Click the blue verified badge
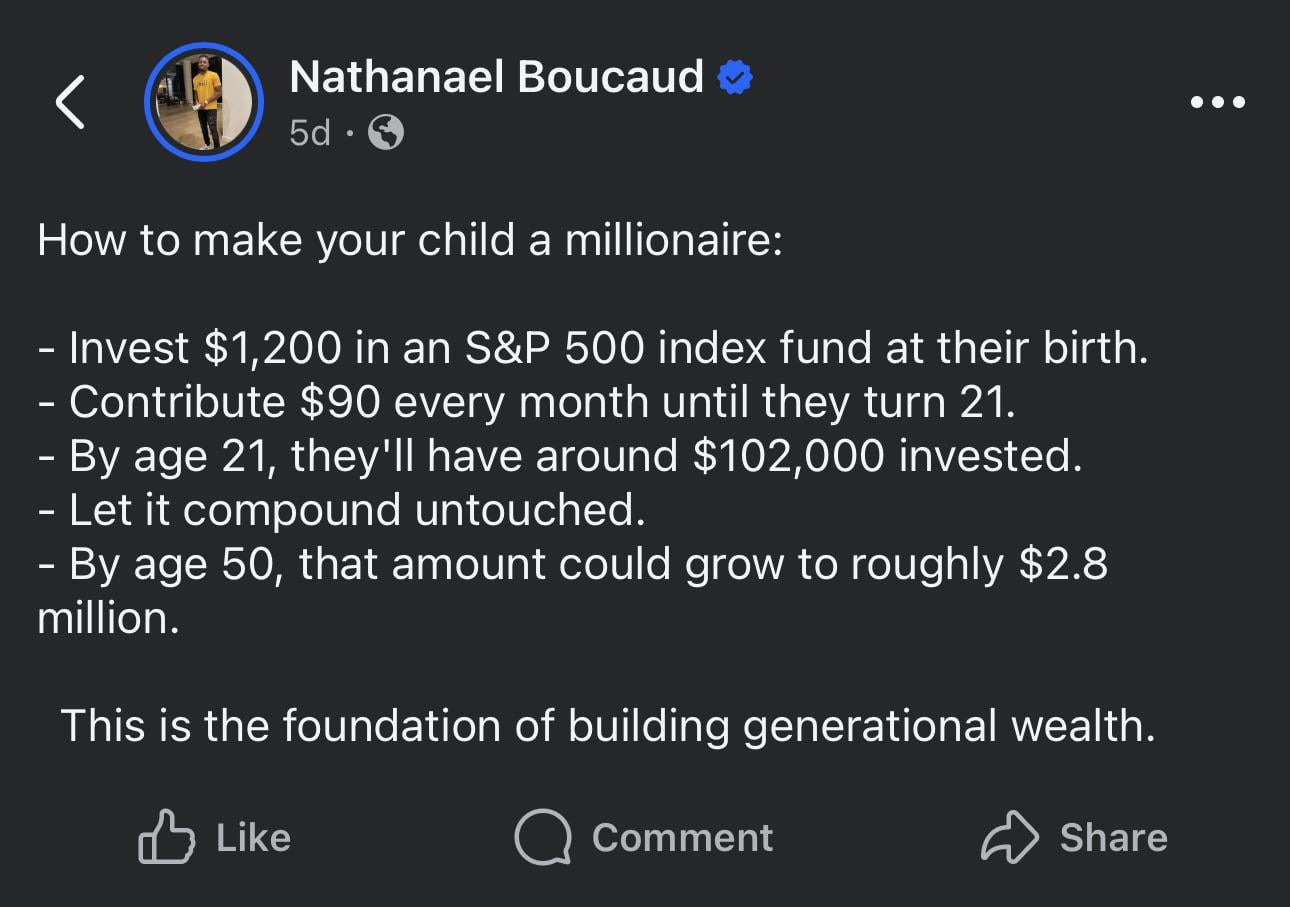 [x=735, y=78]
